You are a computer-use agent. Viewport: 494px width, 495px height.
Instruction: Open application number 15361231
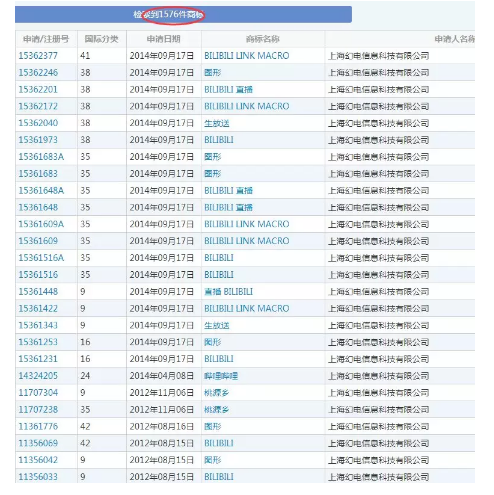(x=38, y=359)
